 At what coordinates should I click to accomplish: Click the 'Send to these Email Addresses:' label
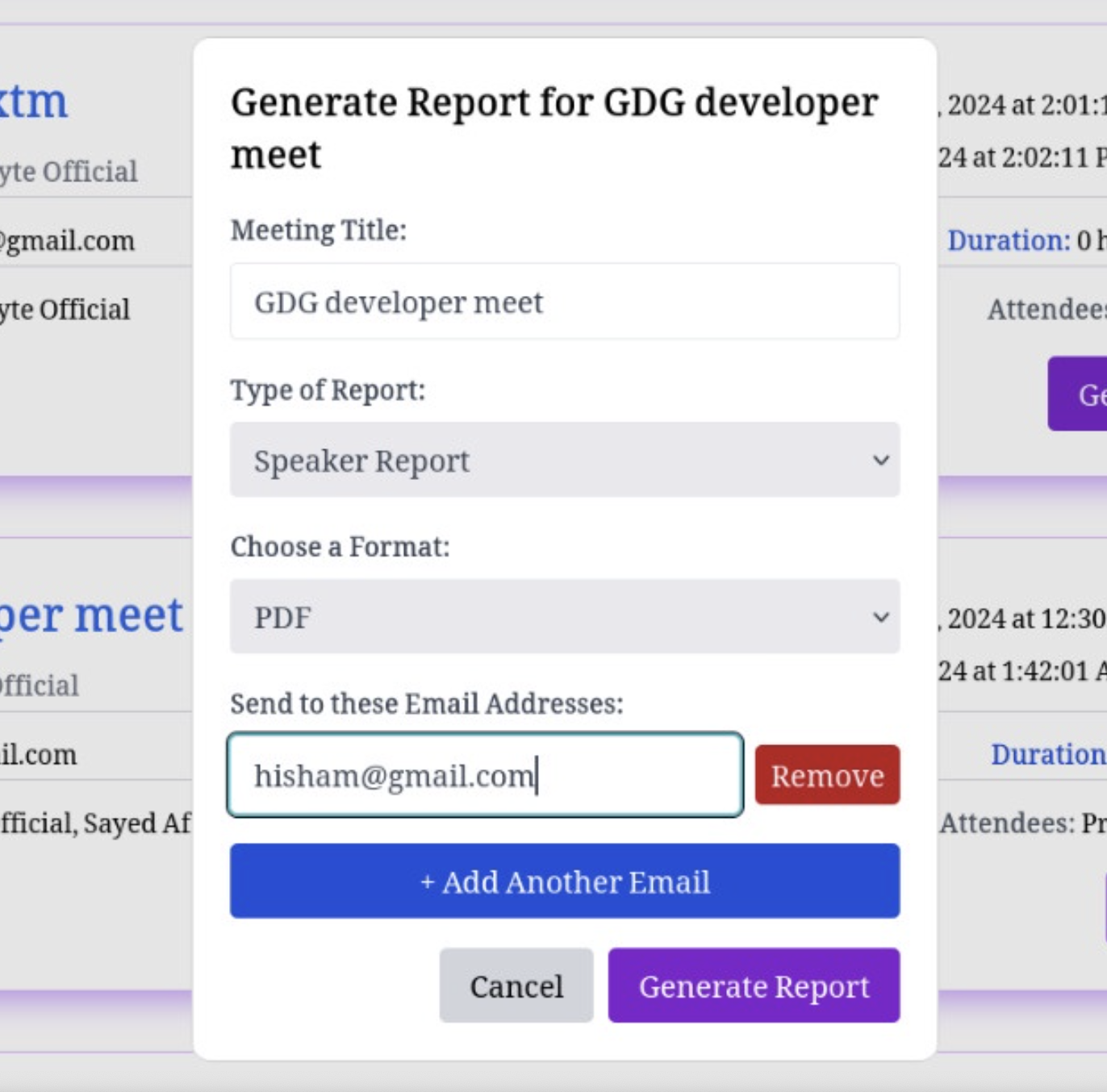click(x=427, y=703)
